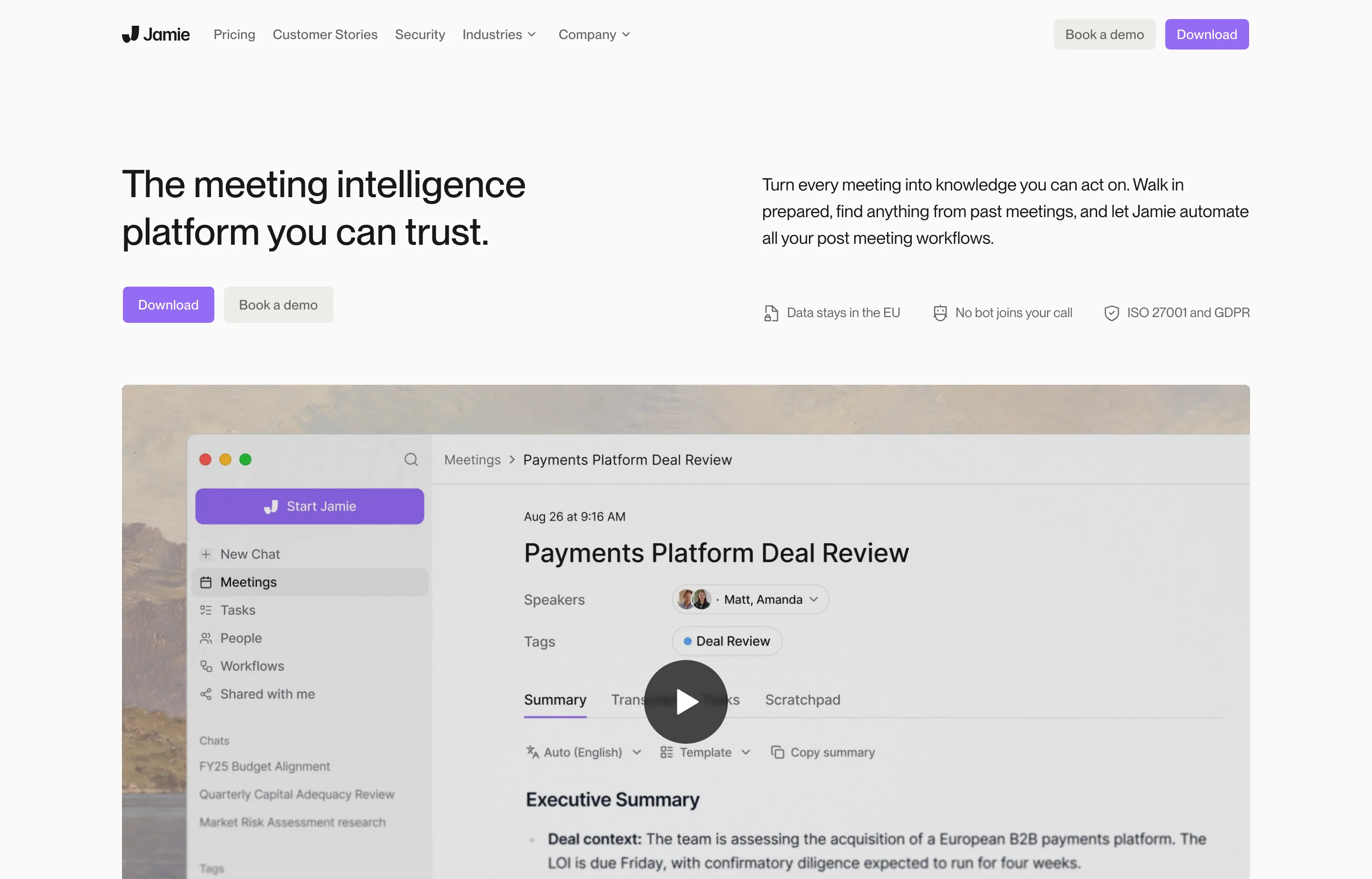Switch to the Scratchpad tab

(x=802, y=700)
